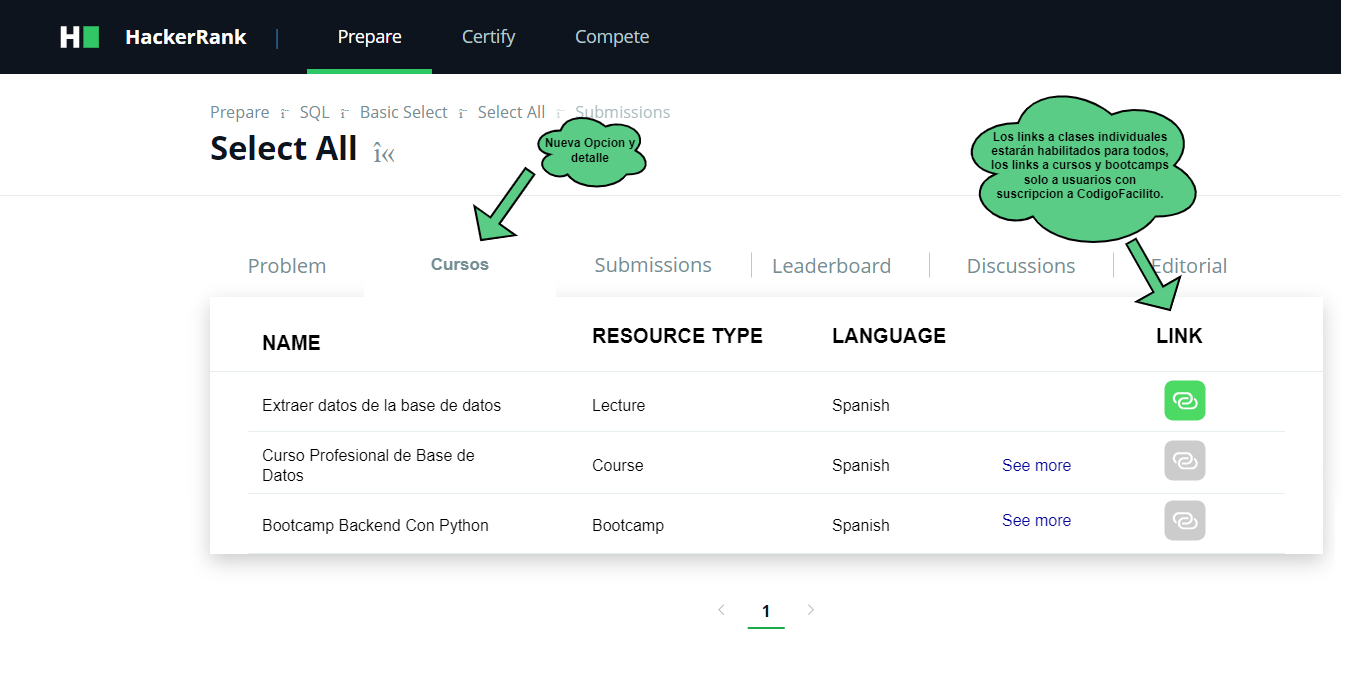Screen dimensions: 1360x685
Task: Open the Compete navigation tab
Action: click(x=612, y=37)
